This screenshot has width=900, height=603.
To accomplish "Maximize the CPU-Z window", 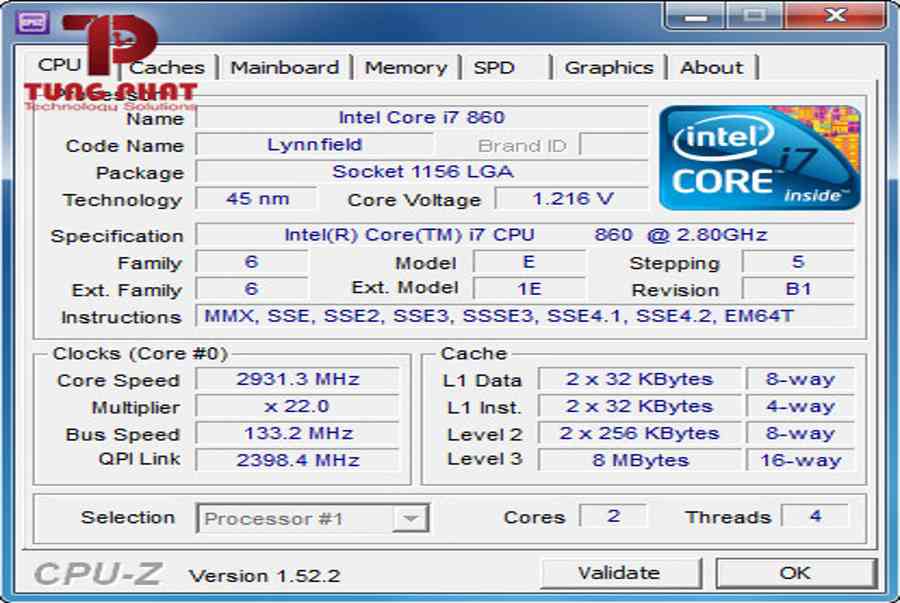I will (755, 15).
